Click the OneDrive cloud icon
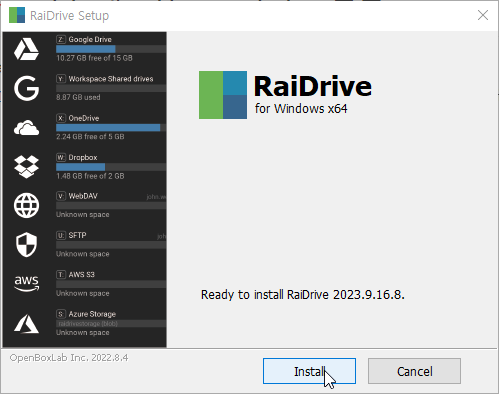 click(x=26, y=128)
